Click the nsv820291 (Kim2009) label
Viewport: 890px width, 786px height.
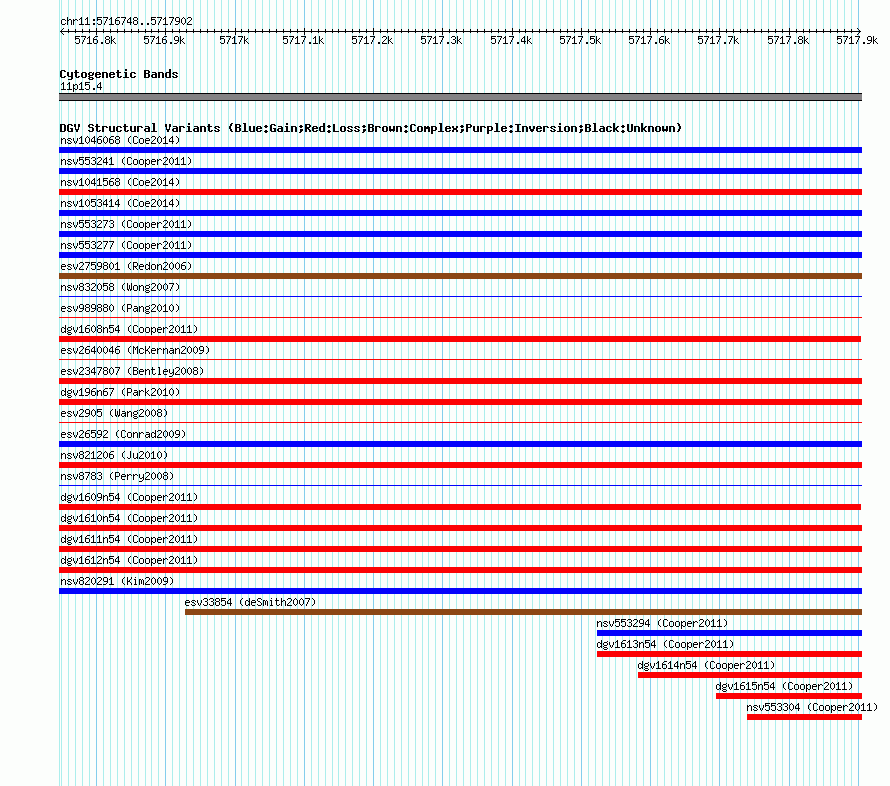click(x=117, y=581)
